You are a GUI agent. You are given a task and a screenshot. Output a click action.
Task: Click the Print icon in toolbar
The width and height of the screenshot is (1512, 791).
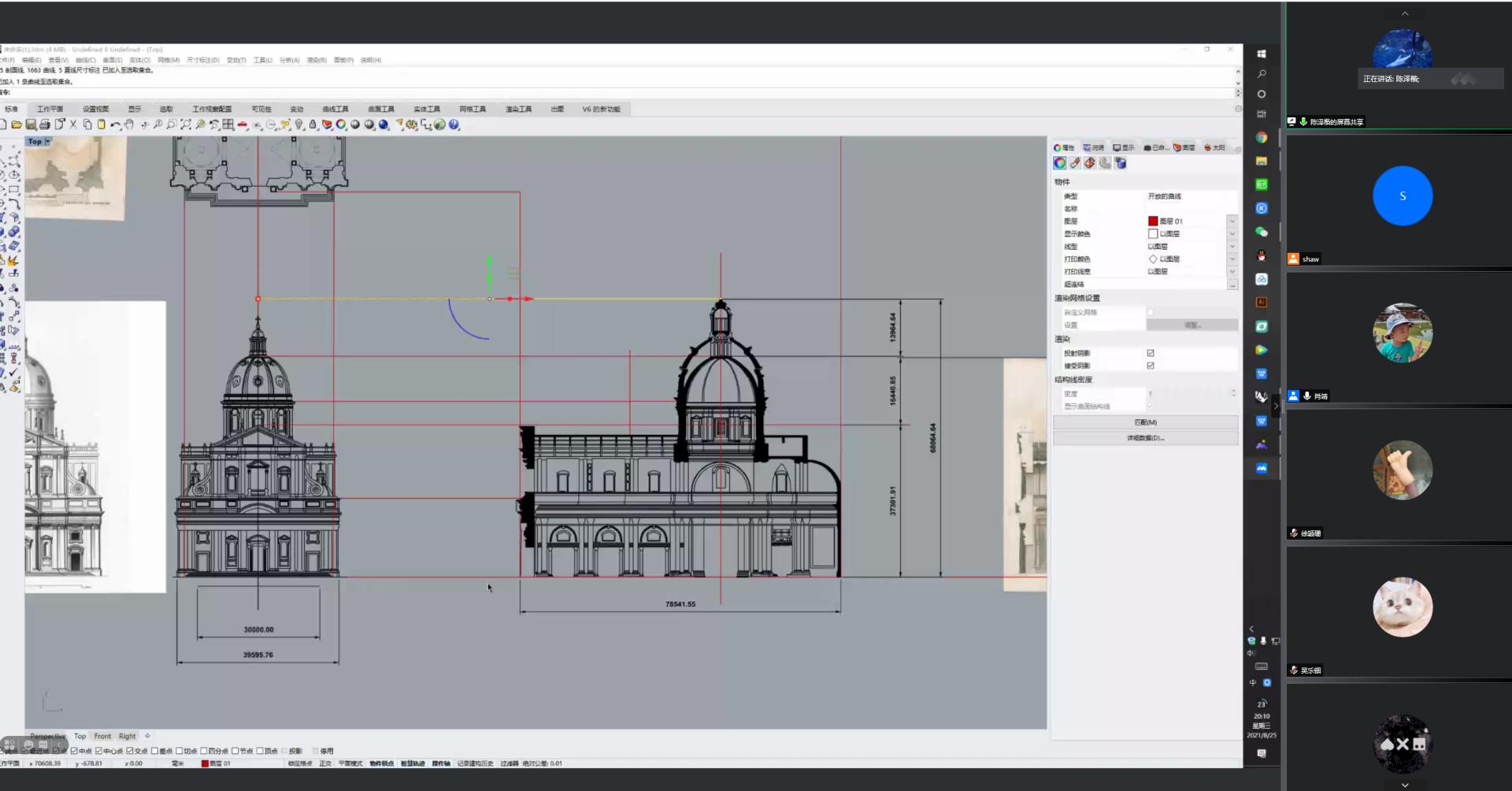point(45,124)
